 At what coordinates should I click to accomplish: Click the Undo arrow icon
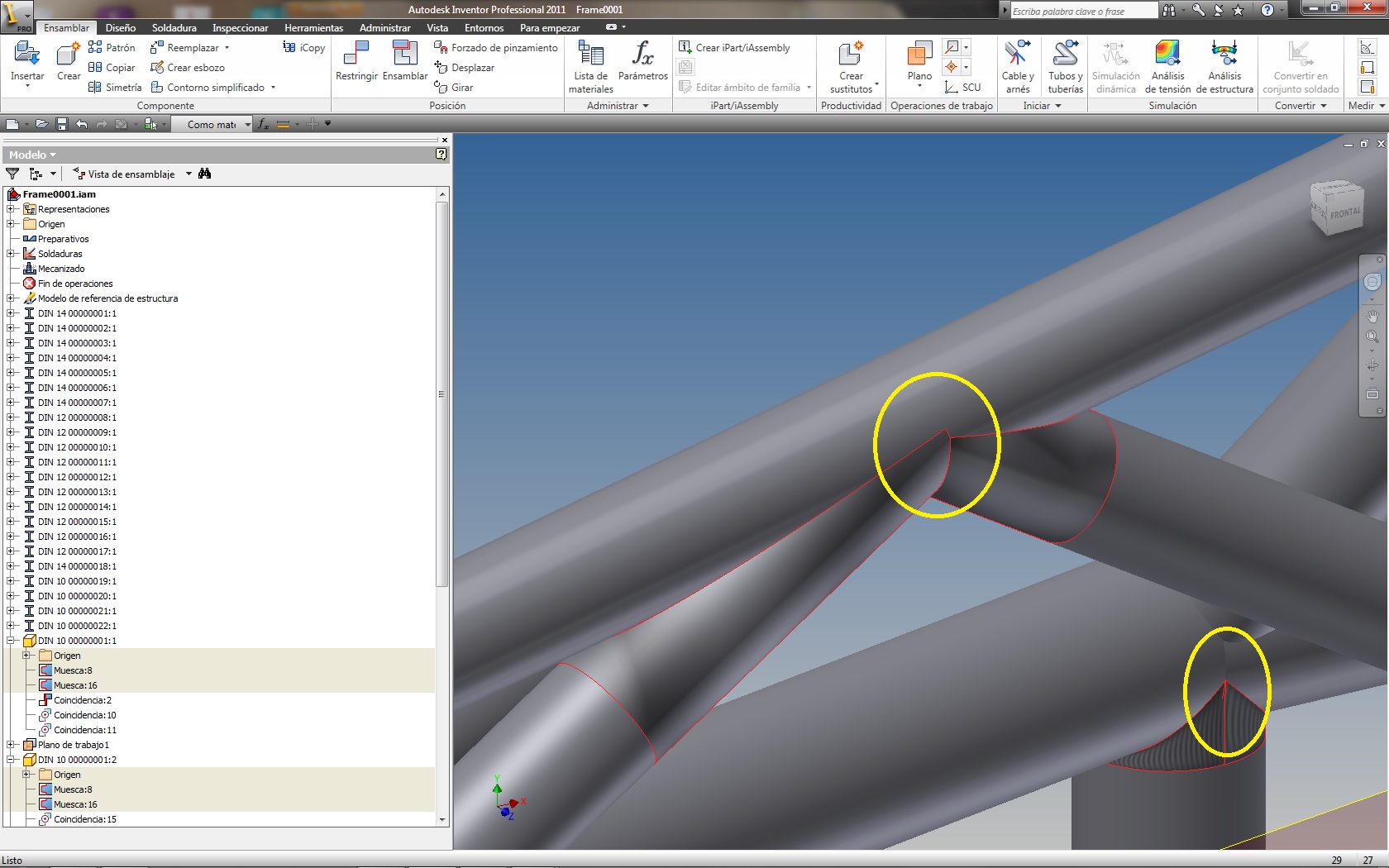click(81, 124)
